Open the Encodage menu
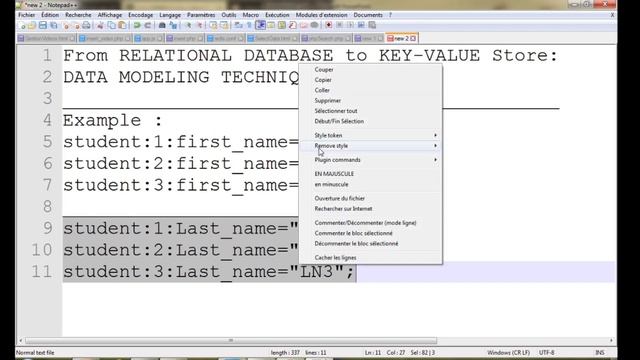This screenshot has height=360, width=640. (140, 15)
